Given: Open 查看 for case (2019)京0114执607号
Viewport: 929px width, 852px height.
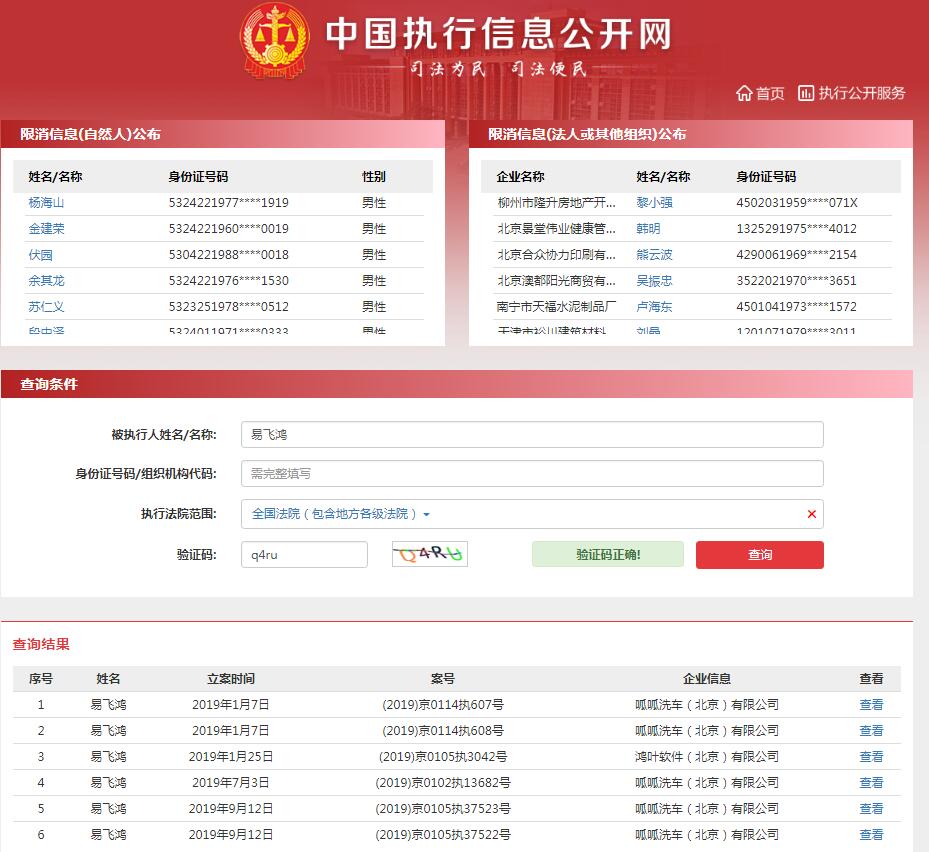Looking at the screenshot, I should click(870, 704).
